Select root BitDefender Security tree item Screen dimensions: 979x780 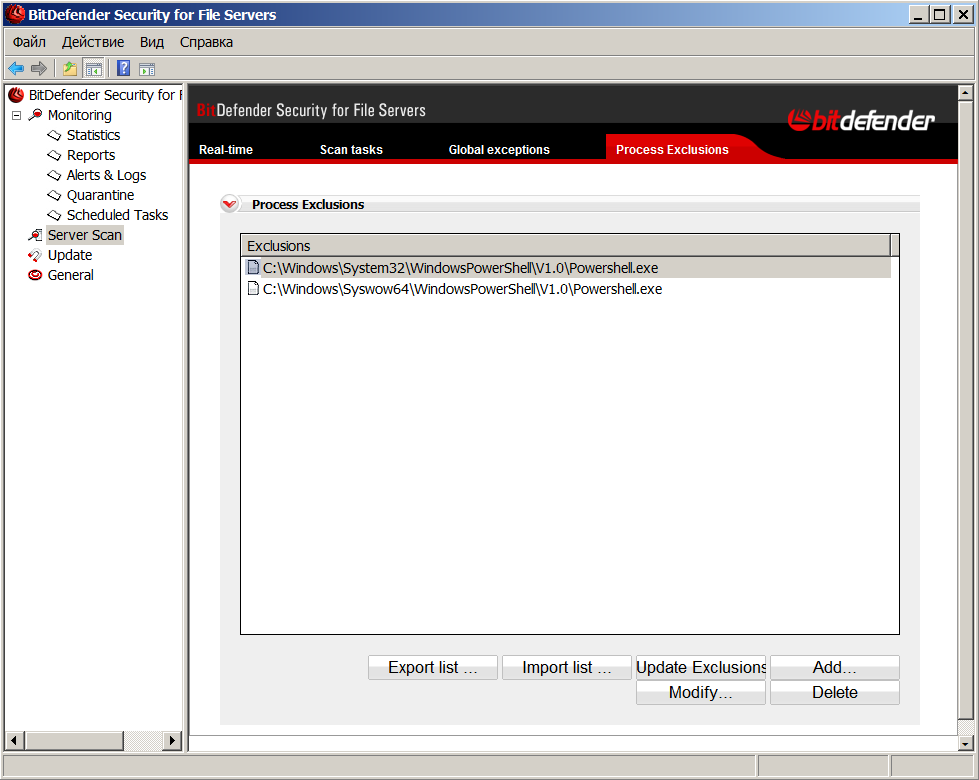105,95
